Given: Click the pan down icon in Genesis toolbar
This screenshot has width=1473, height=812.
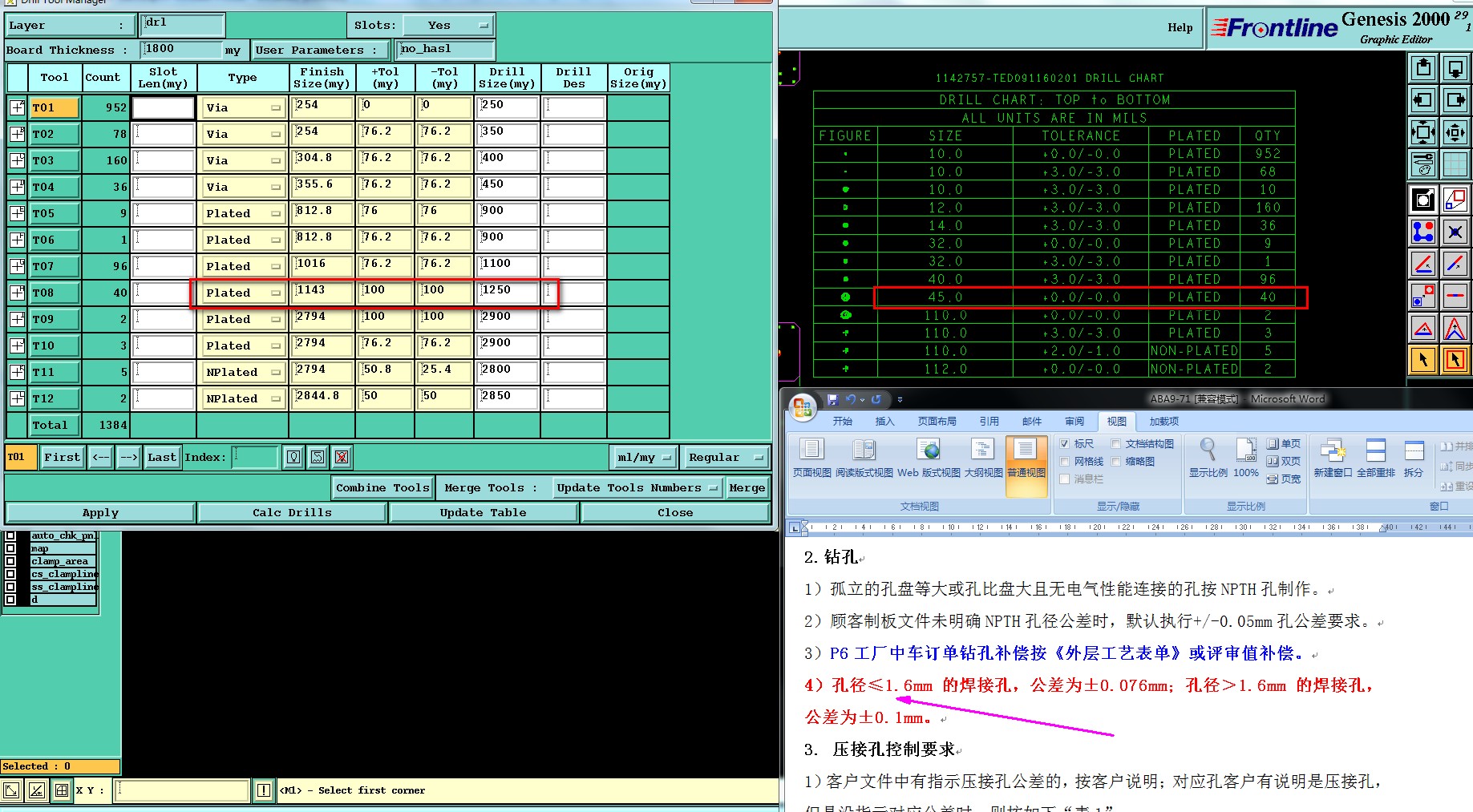Looking at the screenshot, I should 1455,68.
